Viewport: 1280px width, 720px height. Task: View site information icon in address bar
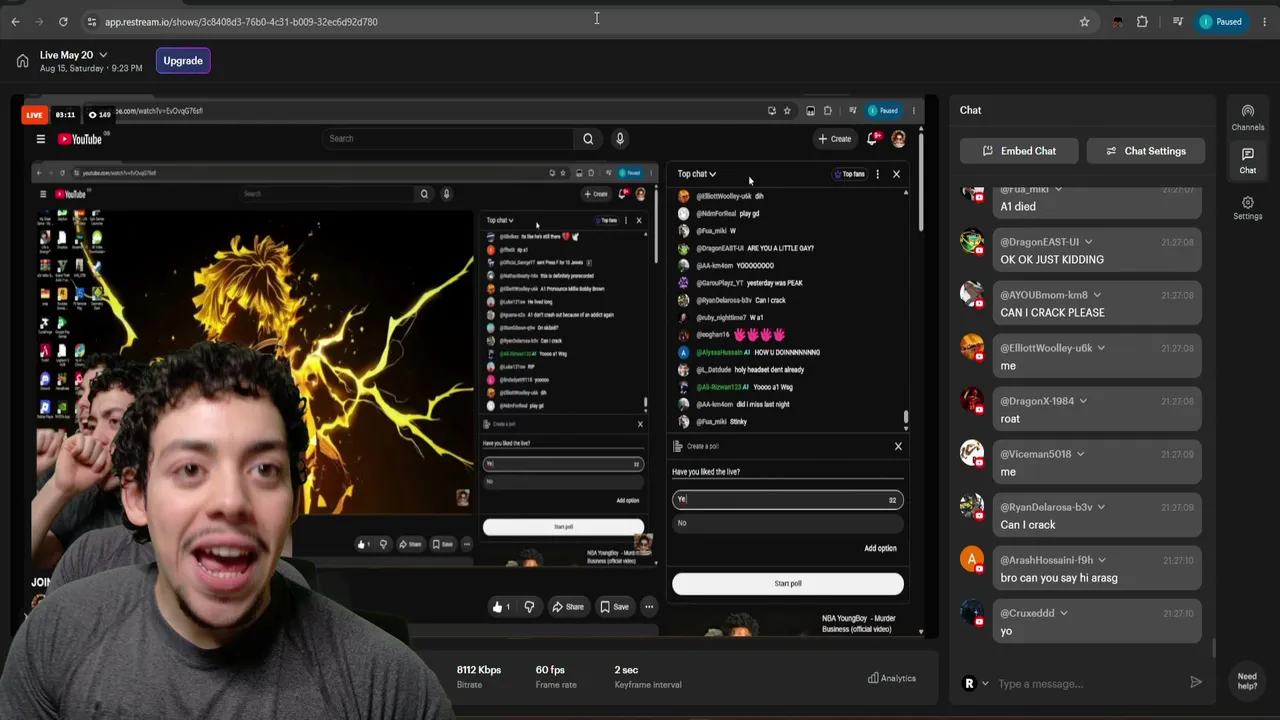click(91, 21)
